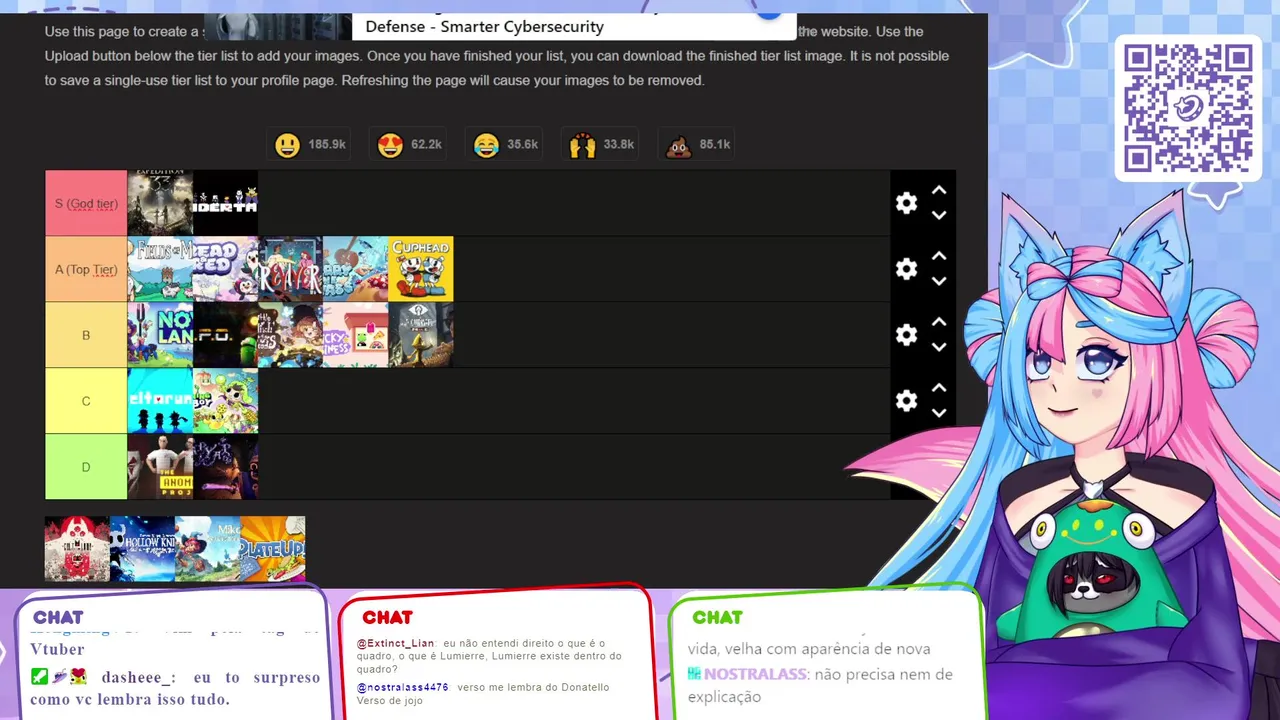Select the pink shop thumbnail in B tier
This screenshot has height=720, width=1280.
pos(356,335)
